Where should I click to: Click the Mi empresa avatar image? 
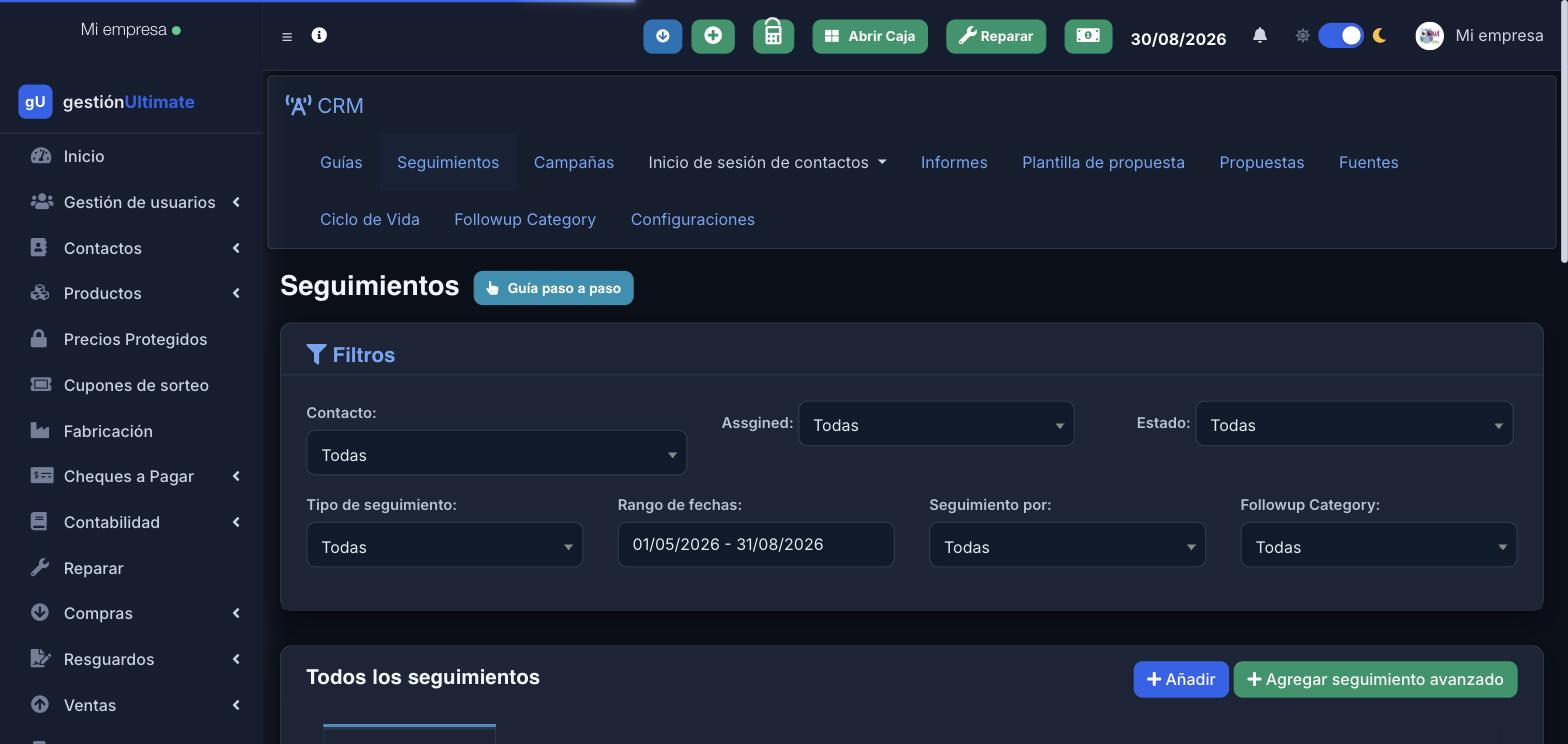click(1430, 36)
